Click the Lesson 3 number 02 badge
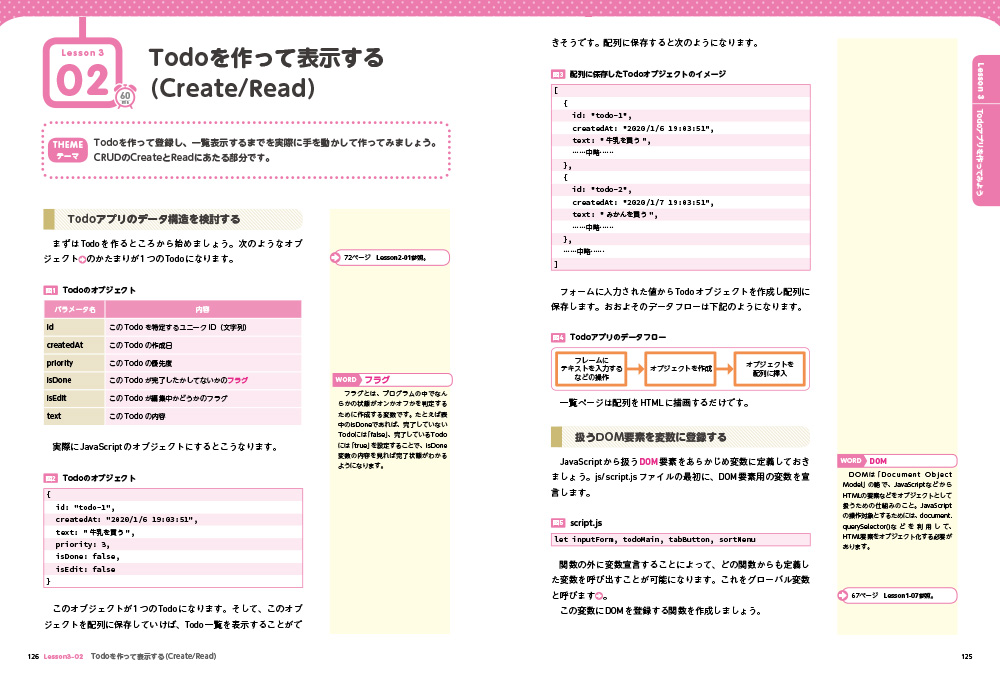Image resolution: width=1000 pixels, height=679 pixels. (x=82, y=72)
